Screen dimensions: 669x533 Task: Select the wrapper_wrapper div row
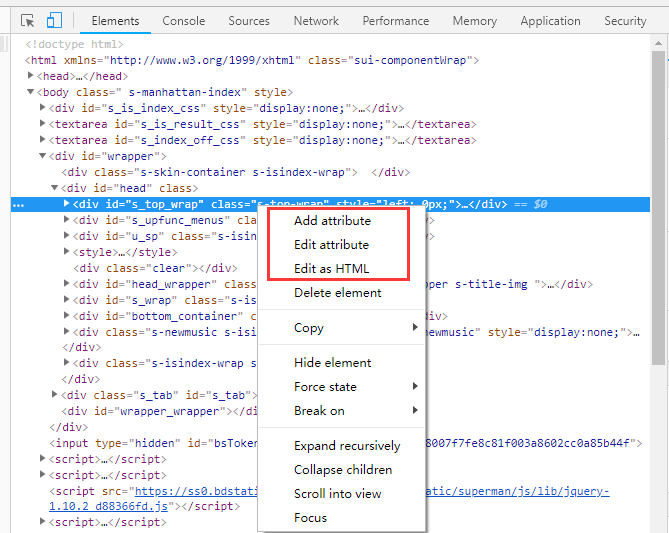[160, 411]
